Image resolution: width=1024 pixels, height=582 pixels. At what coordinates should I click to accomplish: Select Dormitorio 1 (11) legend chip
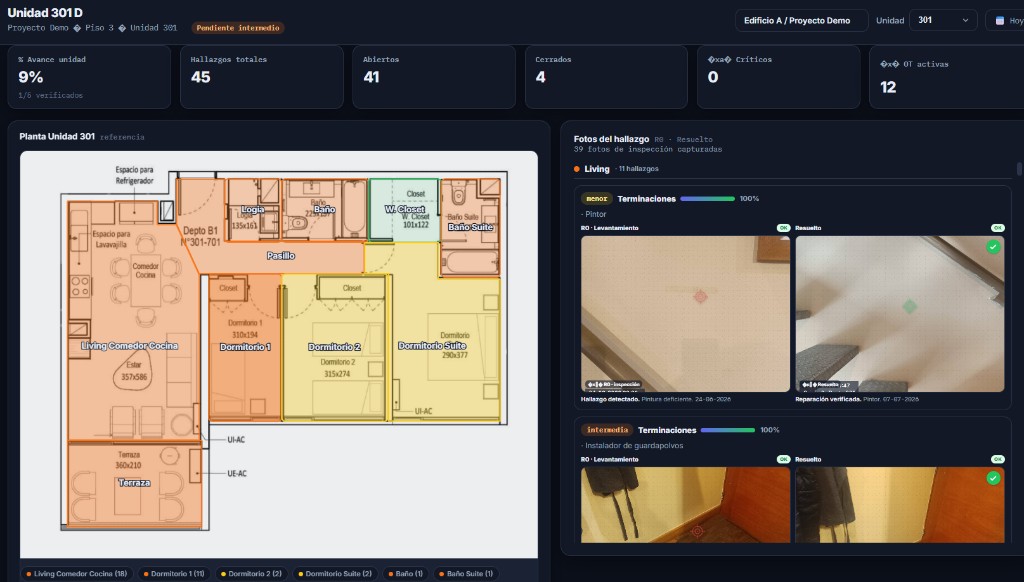click(173, 574)
